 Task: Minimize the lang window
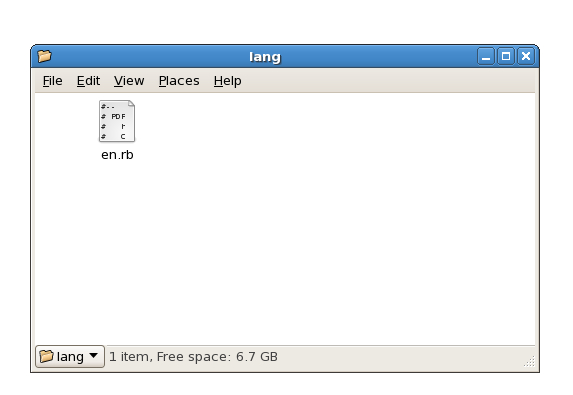(x=486, y=56)
